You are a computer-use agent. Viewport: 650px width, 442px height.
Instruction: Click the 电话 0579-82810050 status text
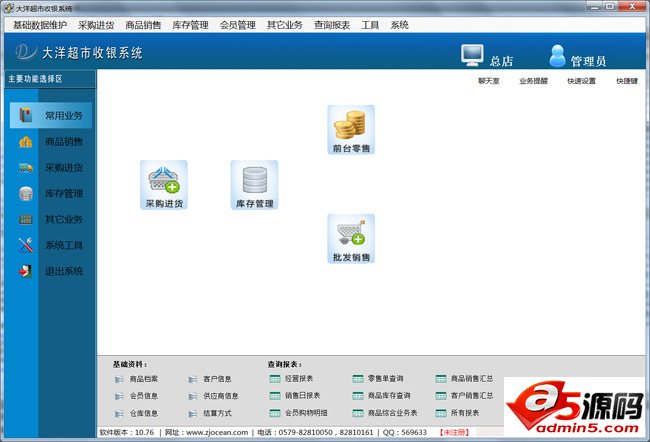coord(315,432)
